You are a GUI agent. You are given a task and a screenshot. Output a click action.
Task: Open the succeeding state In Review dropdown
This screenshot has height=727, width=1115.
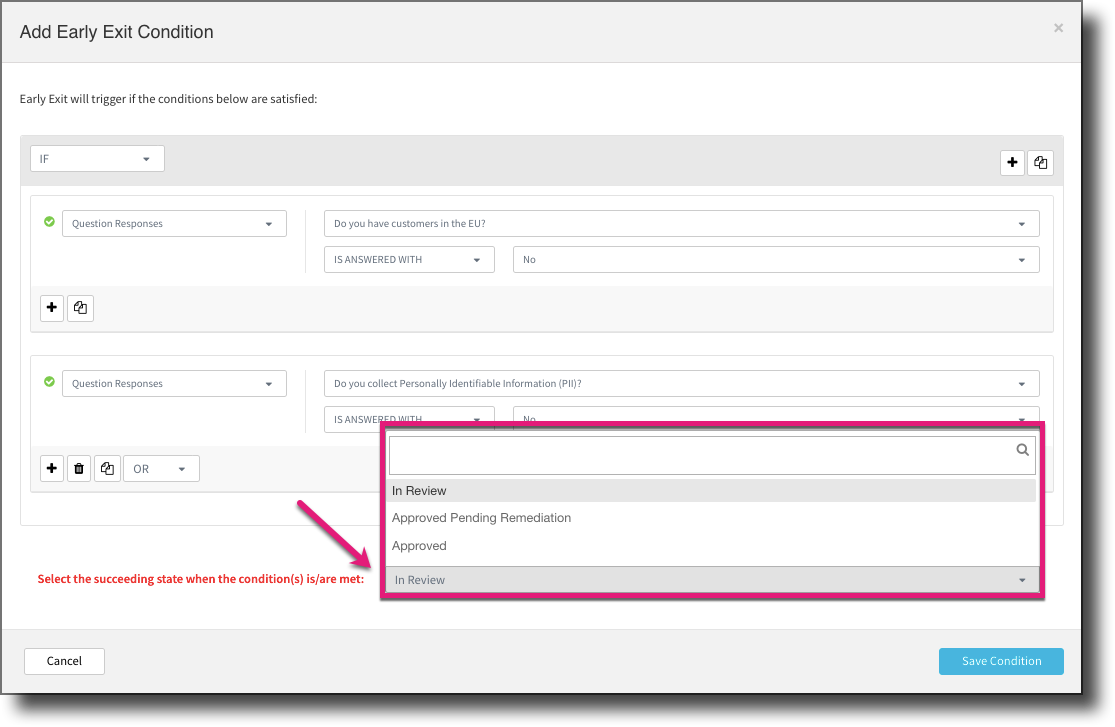(x=711, y=579)
